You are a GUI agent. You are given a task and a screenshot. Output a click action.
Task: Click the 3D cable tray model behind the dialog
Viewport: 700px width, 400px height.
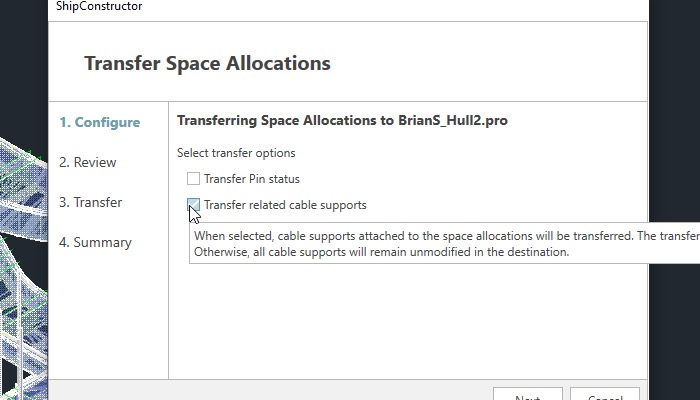pos(23,268)
